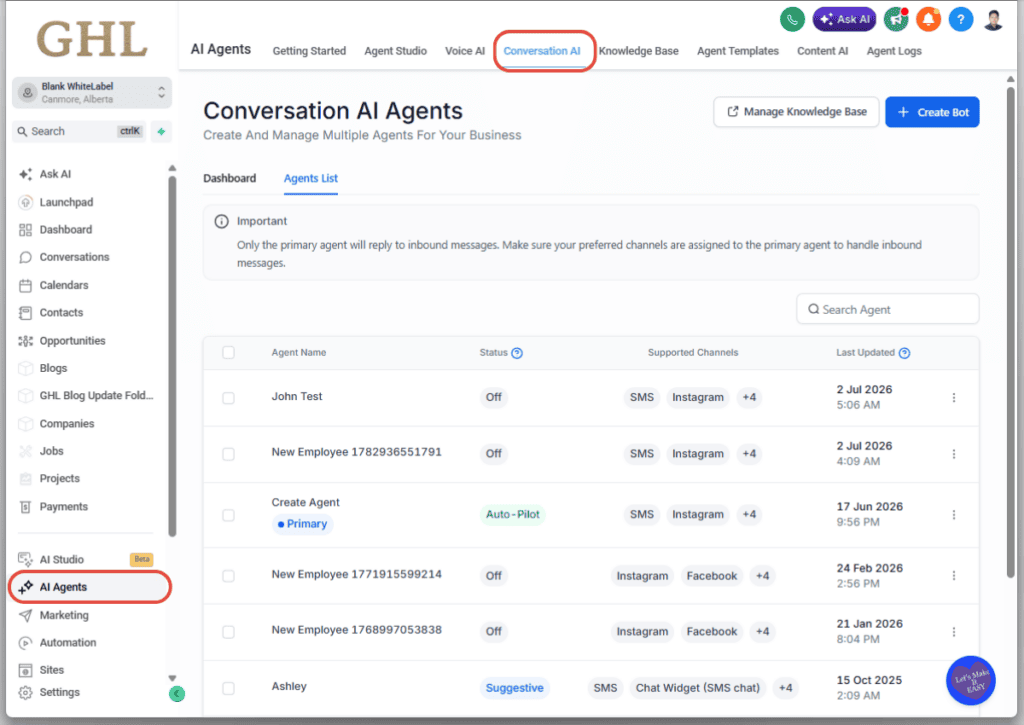Open actions menu for New Employee 1768997053838
The width and height of the screenshot is (1024, 725).
(x=953, y=632)
